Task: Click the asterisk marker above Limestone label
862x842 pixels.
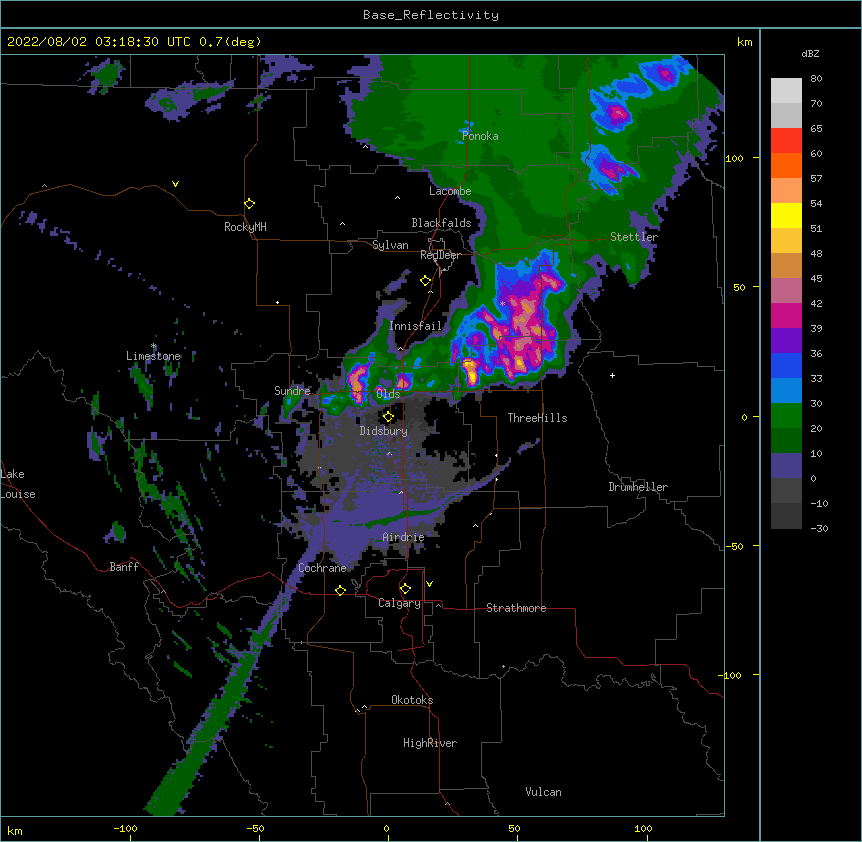Action: pos(154,346)
